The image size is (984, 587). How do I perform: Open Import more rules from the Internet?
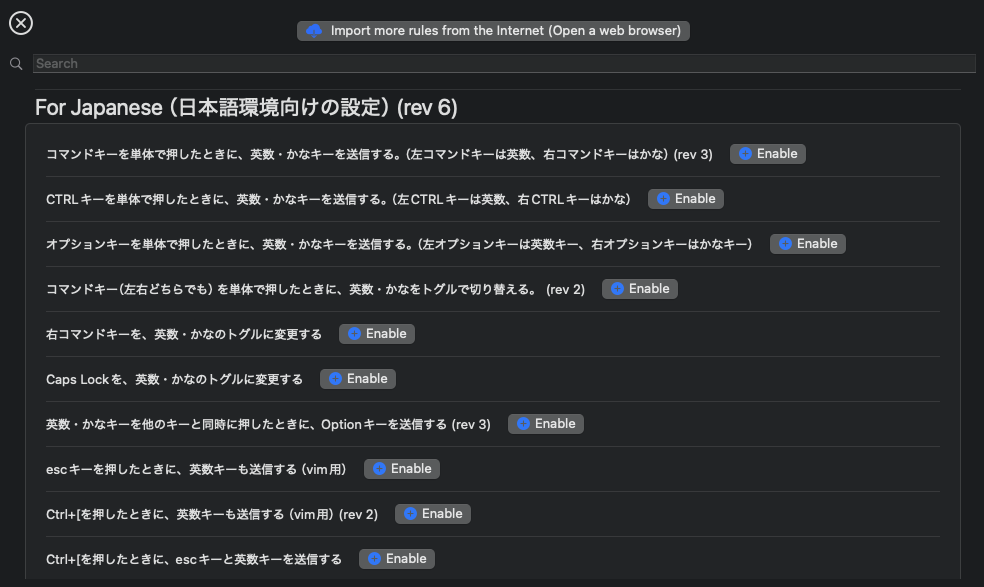[492, 30]
